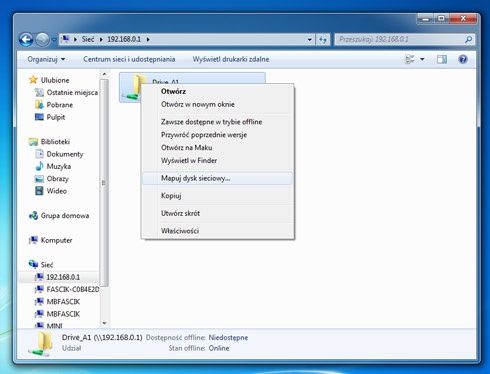
Task: Open Dokumenty library in sidebar
Action: pyautogui.click(x=59, y=154)
